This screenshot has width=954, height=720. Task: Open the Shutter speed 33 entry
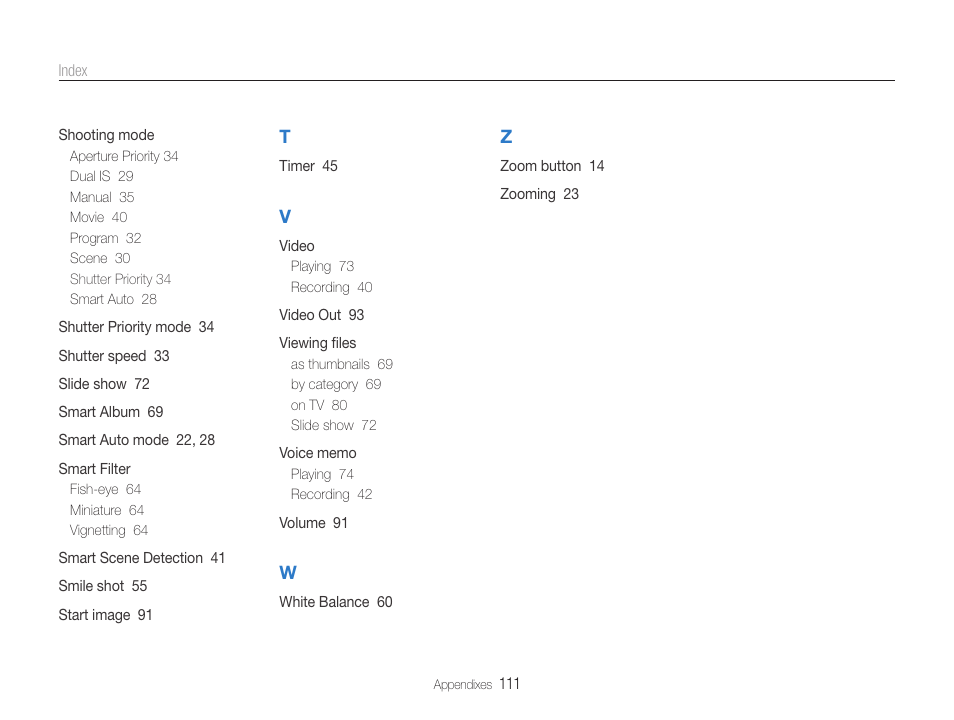113,356
